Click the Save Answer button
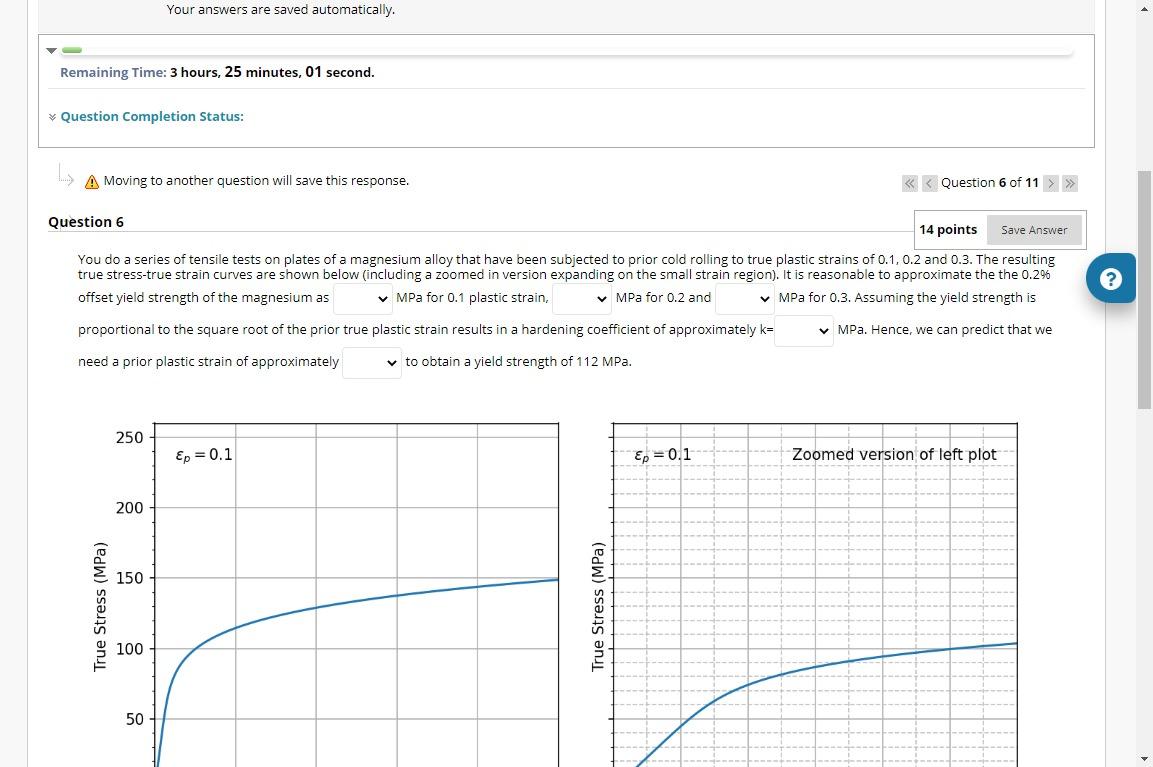 click(x=1034, y=229)
